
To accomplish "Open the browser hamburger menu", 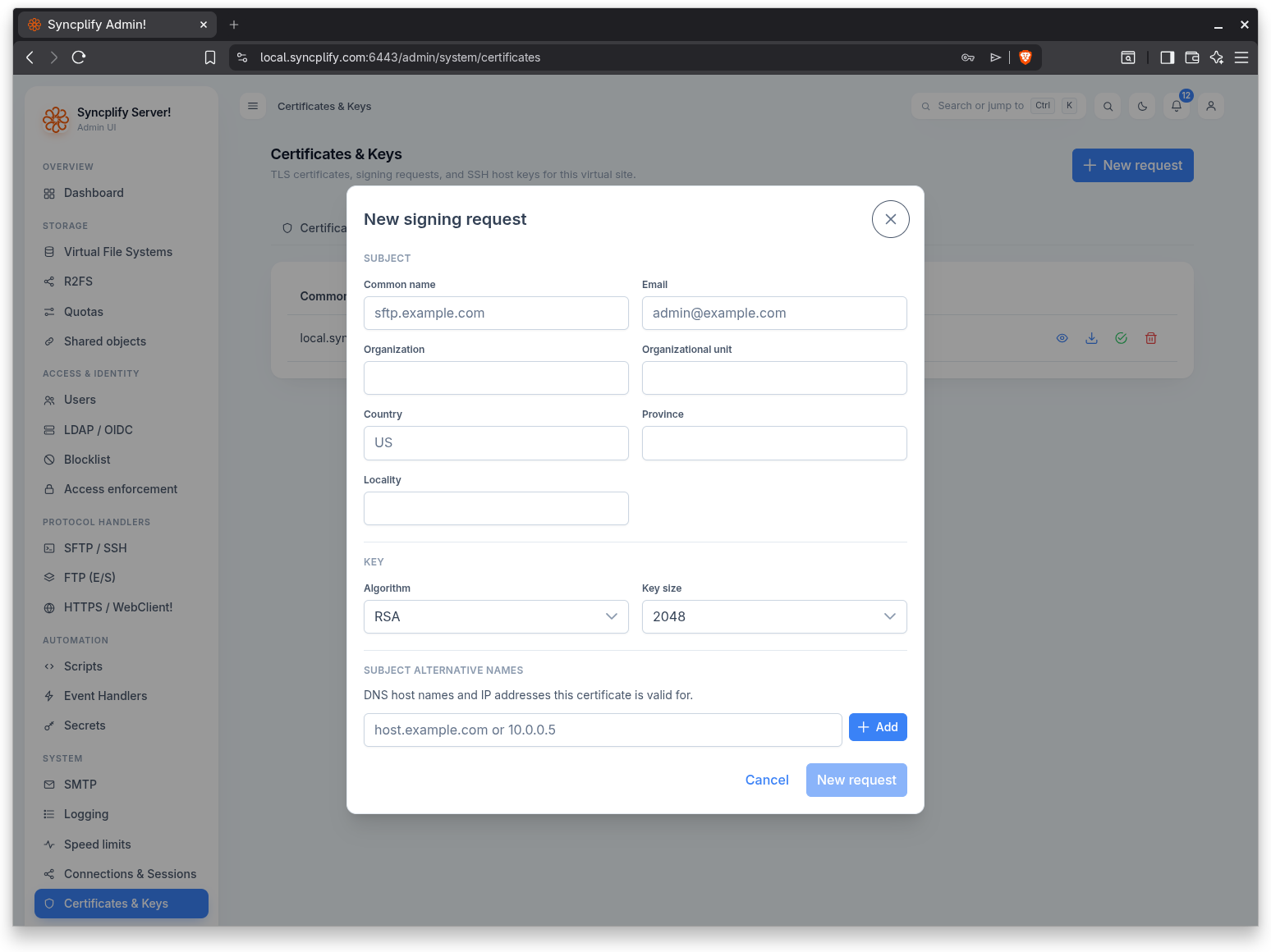I will coord(1241,57).
